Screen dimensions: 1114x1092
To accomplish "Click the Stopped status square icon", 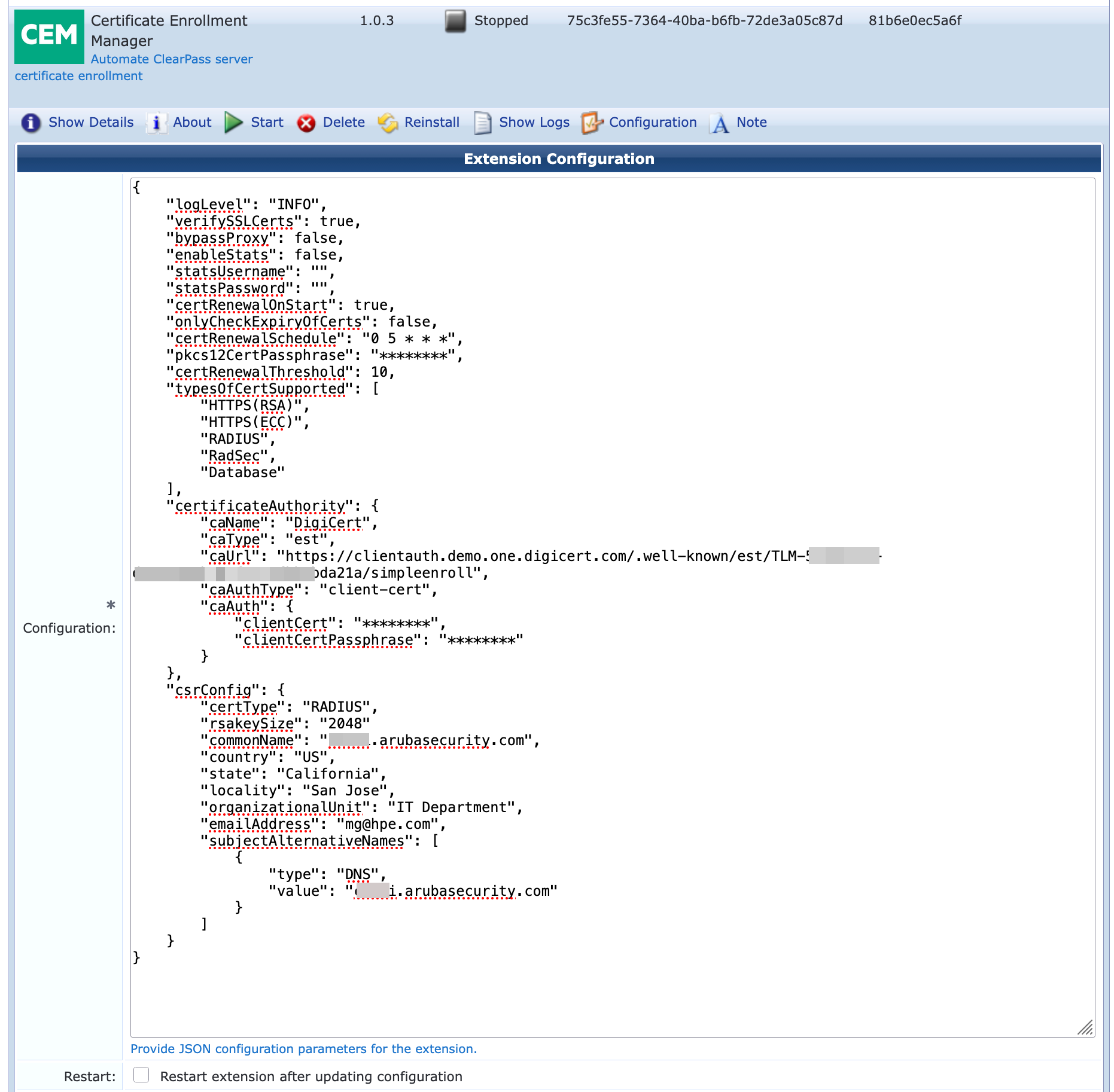I will (455, 21).
